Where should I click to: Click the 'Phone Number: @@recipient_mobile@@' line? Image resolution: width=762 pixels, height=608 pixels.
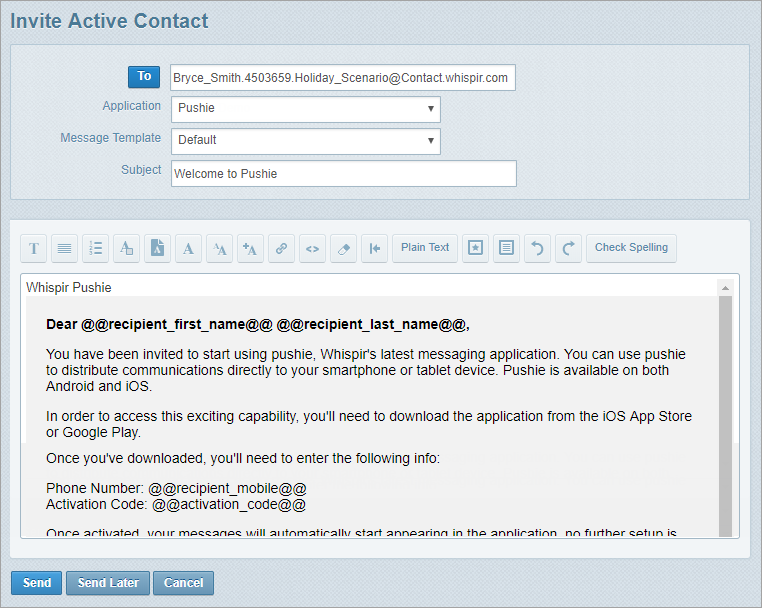pos(176,488)
